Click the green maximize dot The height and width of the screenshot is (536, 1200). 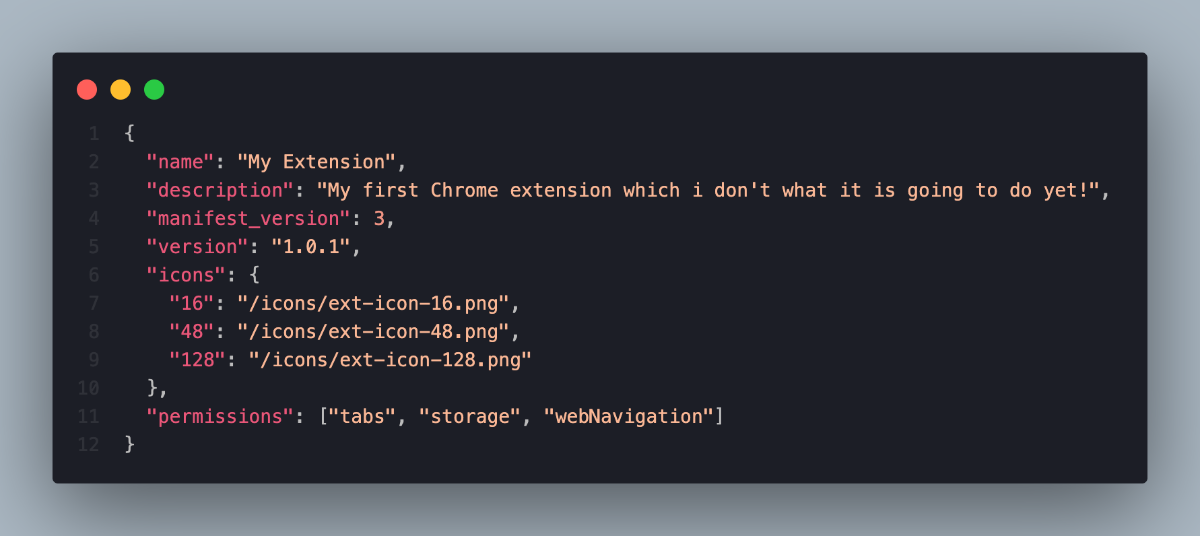tap(154, 90)
